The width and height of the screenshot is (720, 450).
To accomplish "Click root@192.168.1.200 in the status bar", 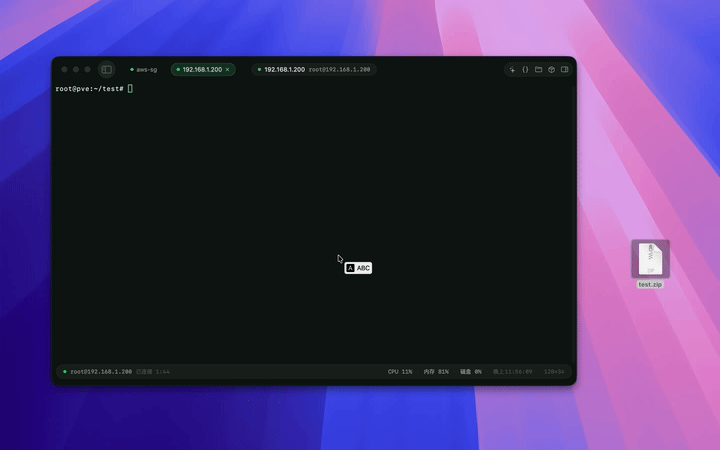I will pos(101,372).
